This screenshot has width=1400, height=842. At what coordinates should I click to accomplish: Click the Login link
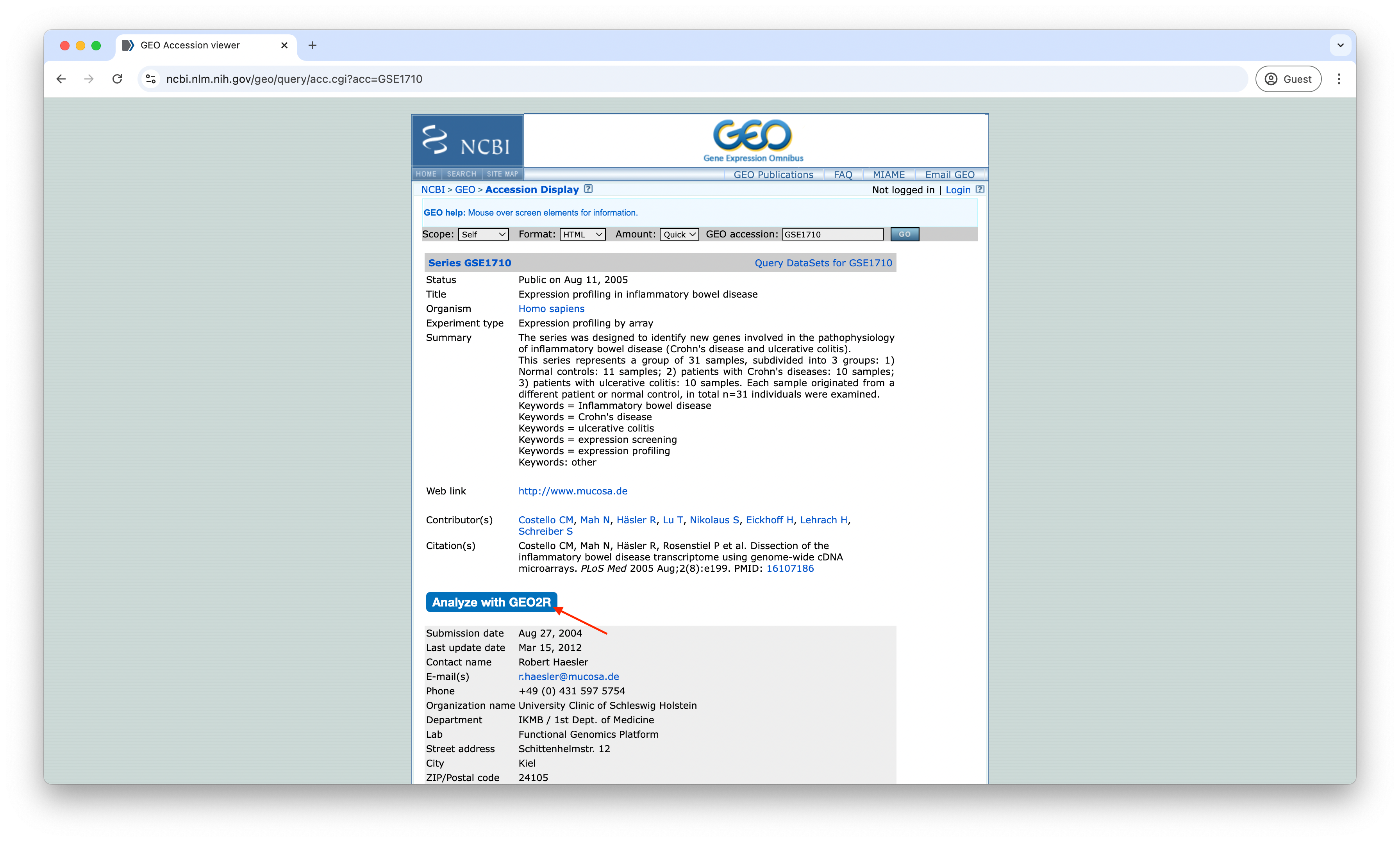point(958,190)
